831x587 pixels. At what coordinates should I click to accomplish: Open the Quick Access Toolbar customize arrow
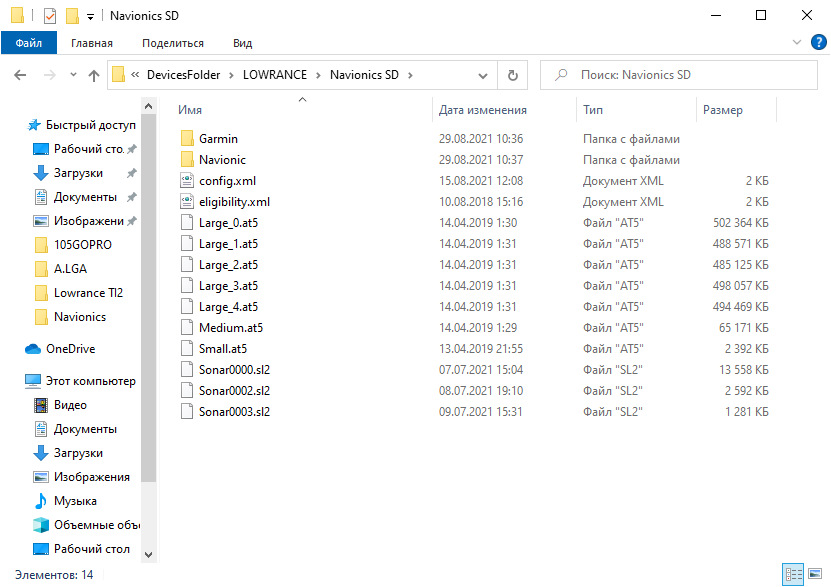click(91, 17)
